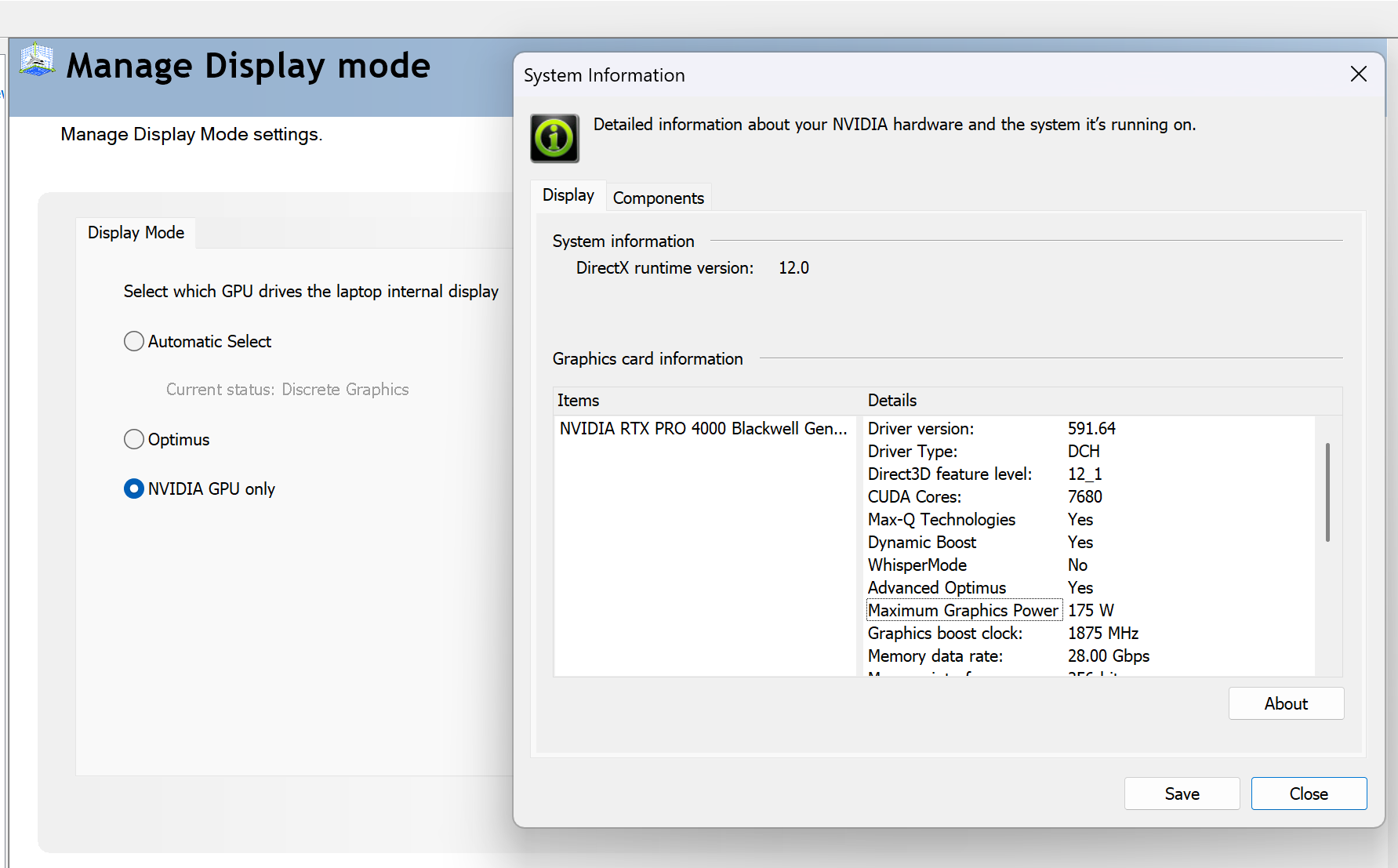The width and height of the screenshot is (1398, 868).
Task: Click the Save button
Action: [1181, 794]
